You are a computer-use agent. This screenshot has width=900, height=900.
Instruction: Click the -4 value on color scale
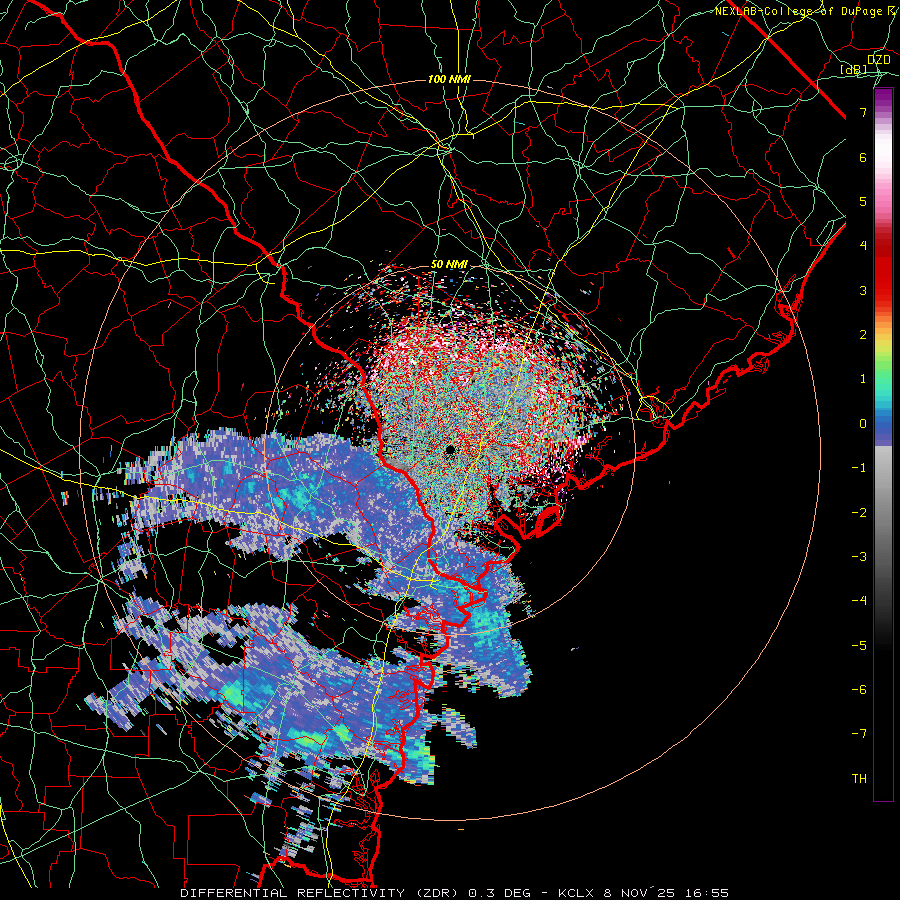(859, 601)
